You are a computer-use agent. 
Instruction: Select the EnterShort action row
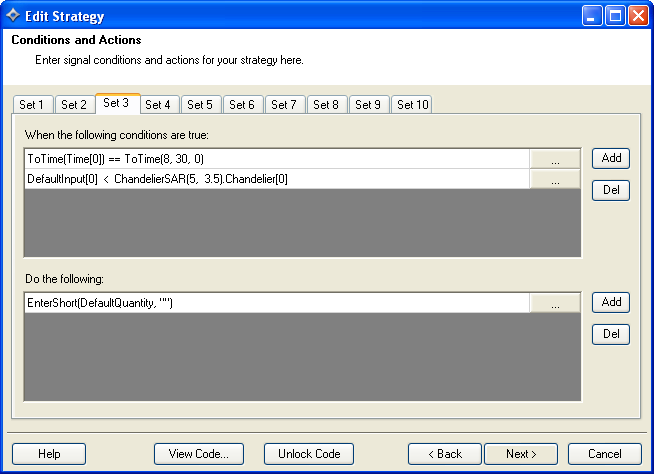(277, 303)
